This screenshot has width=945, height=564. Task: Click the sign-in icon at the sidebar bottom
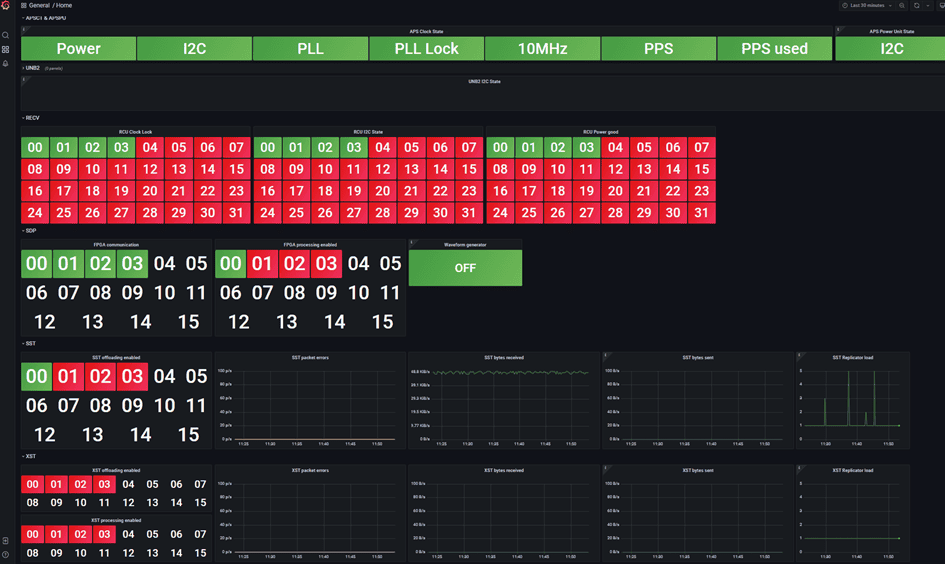5,540
